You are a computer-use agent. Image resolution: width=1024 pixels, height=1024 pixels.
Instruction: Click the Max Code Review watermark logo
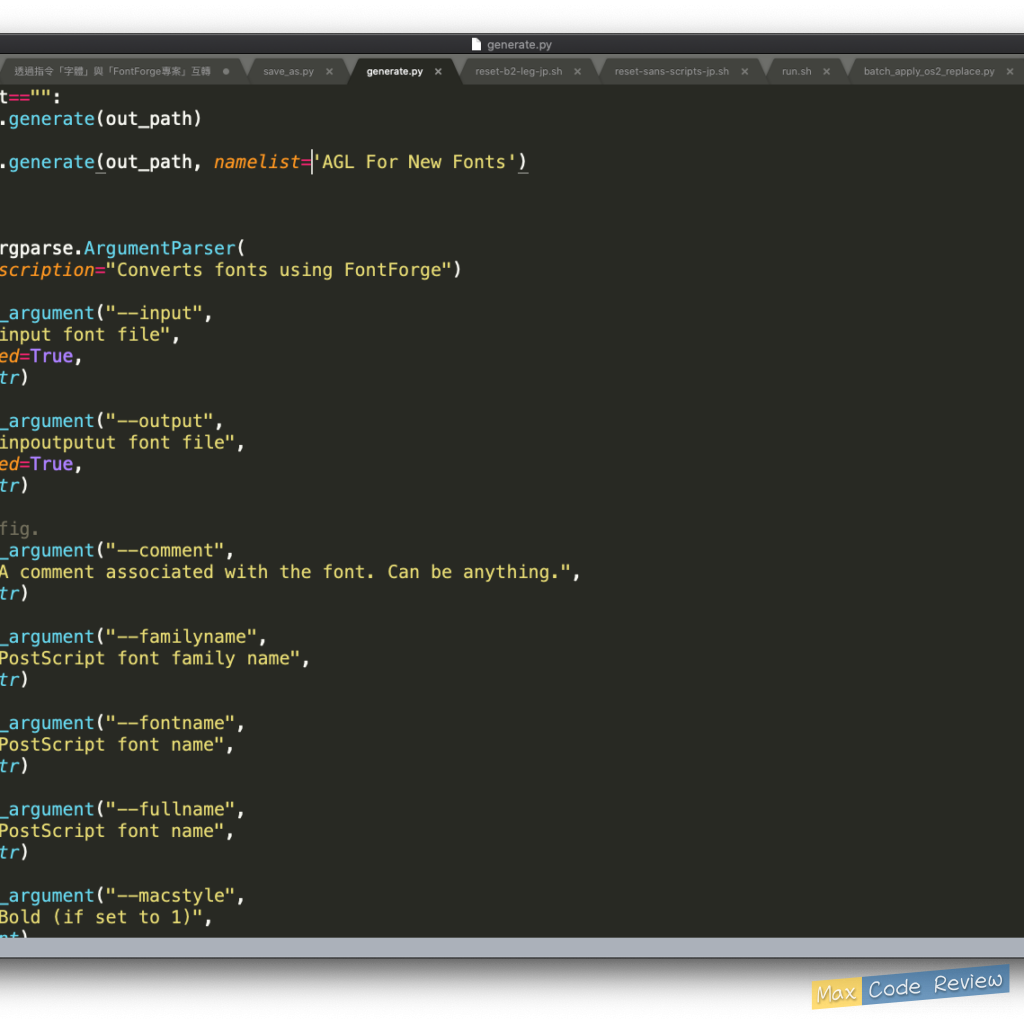(909, 987)
